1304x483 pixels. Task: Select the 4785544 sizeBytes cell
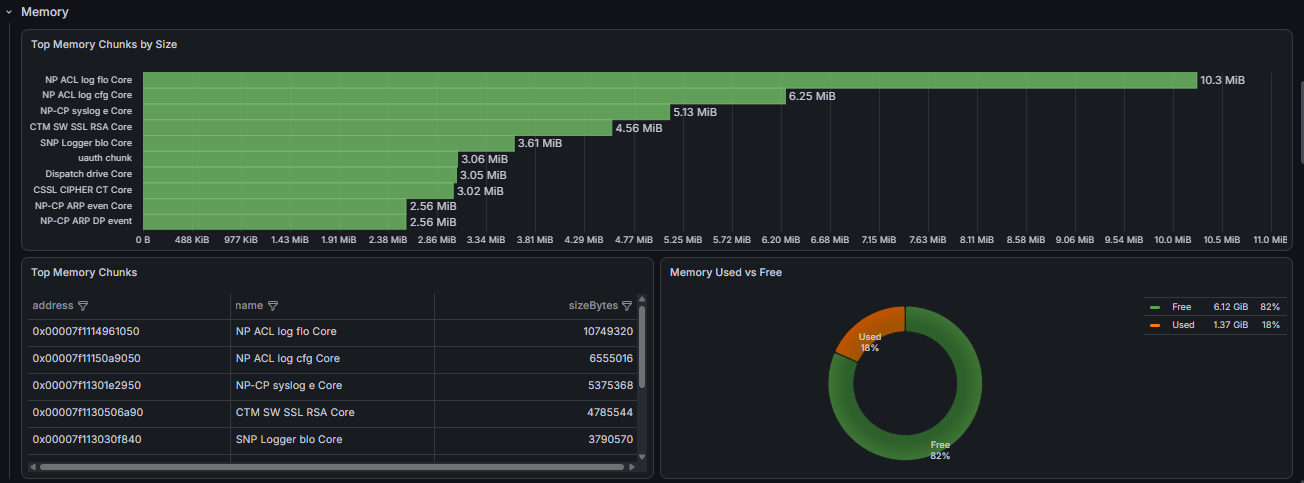[536, 412]
